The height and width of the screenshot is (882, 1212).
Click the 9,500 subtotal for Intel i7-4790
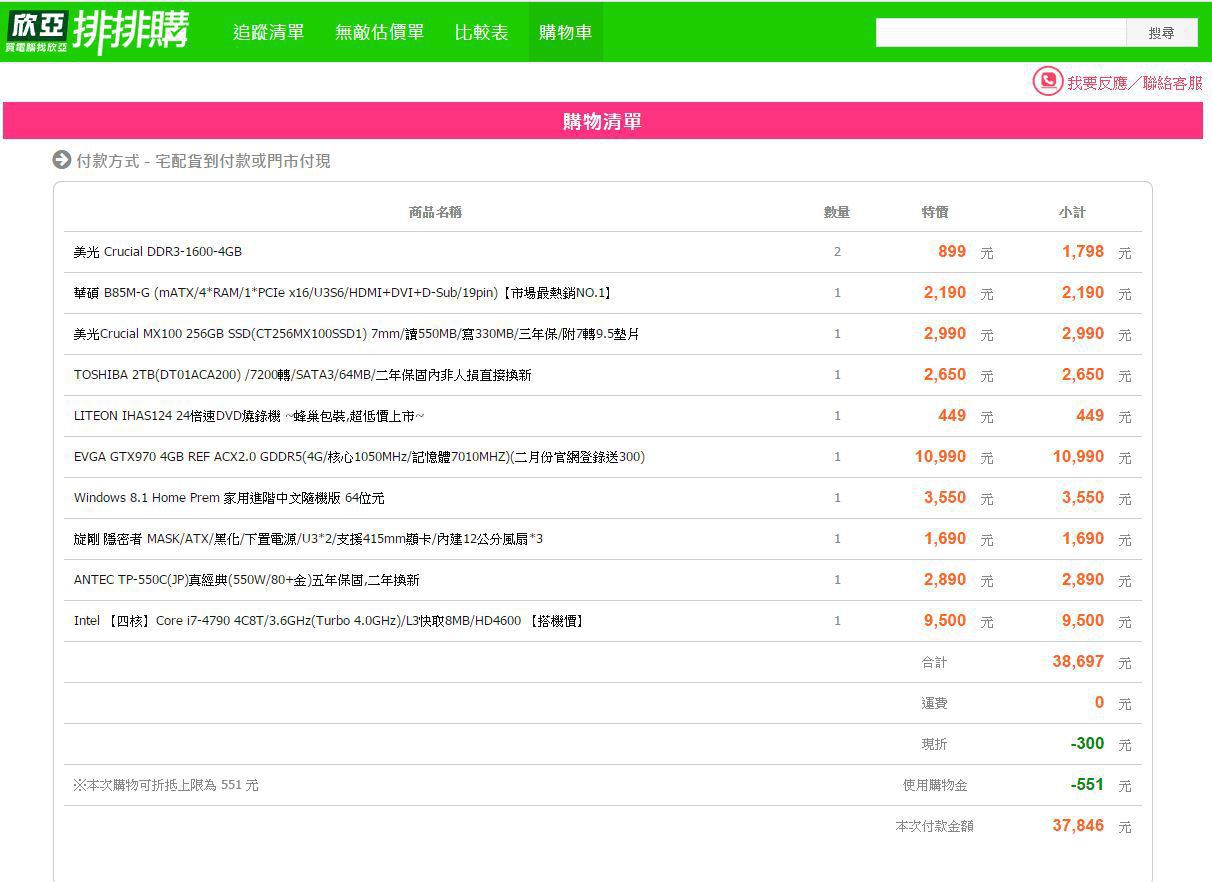(x=1083, y=621)
